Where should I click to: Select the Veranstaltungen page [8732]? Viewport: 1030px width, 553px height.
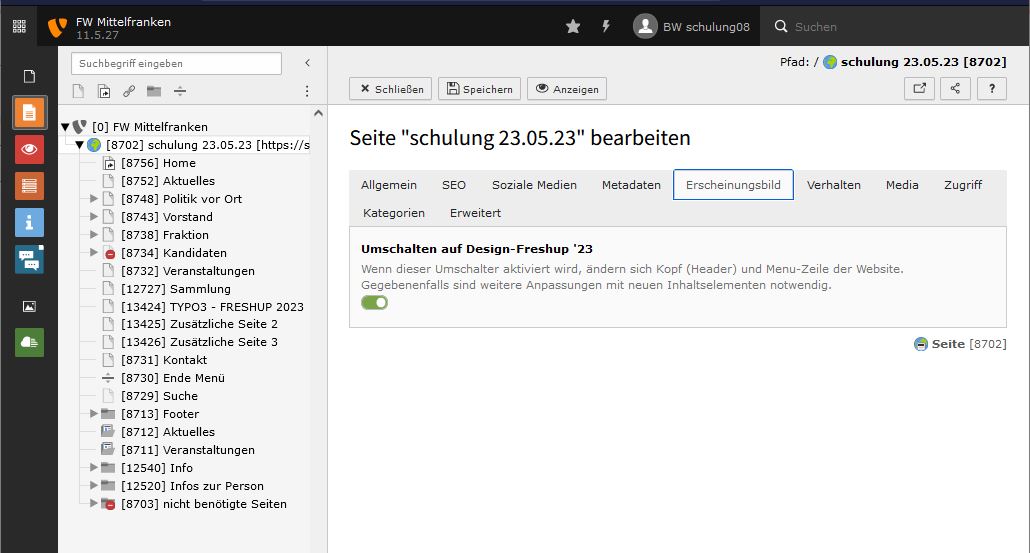coord(188,271)
